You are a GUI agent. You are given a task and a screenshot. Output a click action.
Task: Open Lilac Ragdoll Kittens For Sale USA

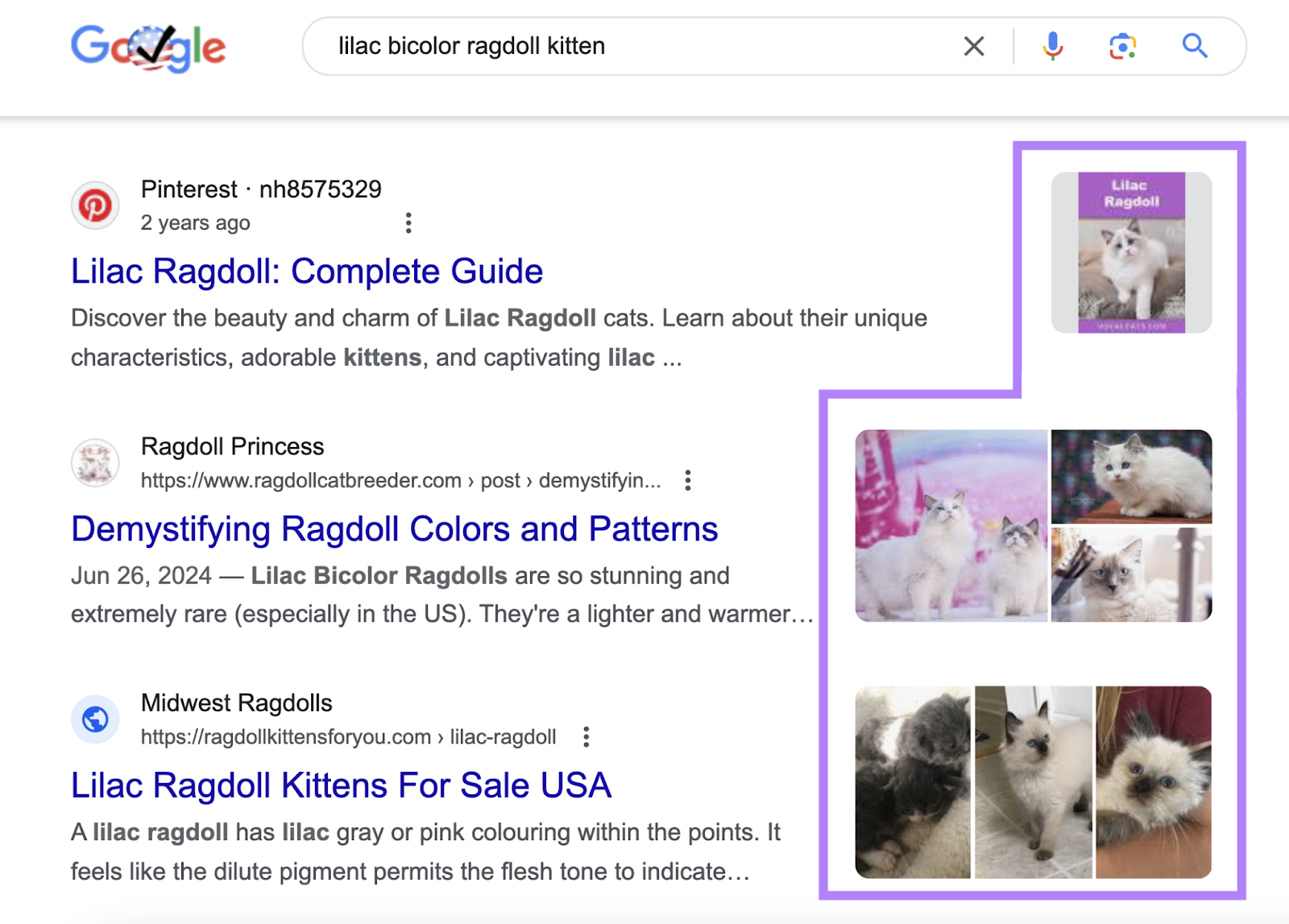(x=341, y=785)
